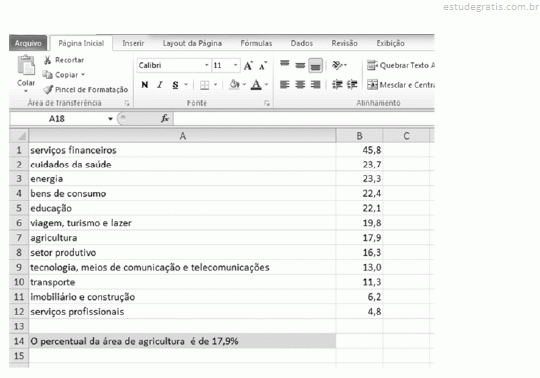Switch to Exibição tab
This screenshot has width=540, height=378.
coord(390,43)
